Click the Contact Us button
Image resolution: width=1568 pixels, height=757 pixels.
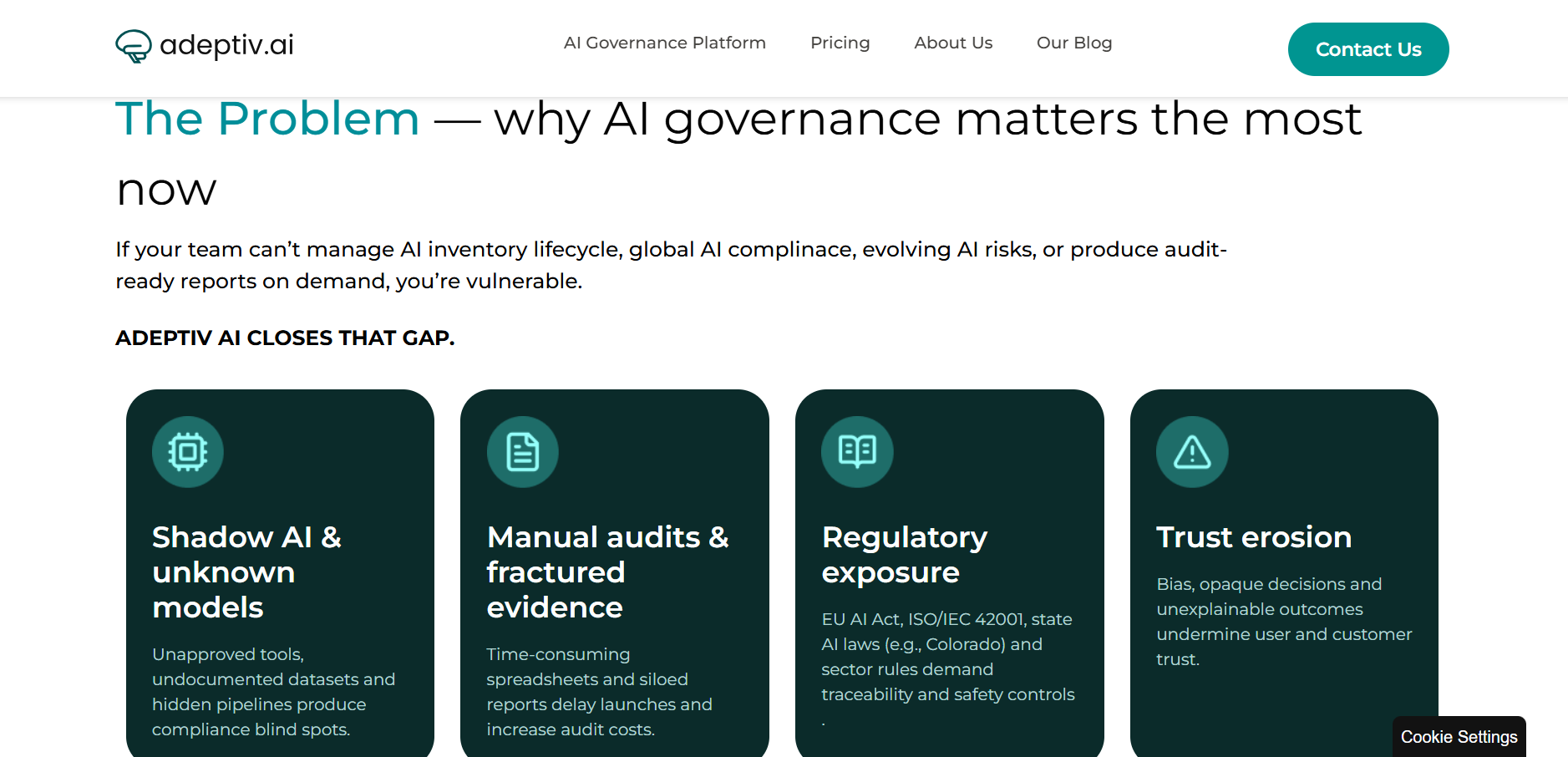(x=1368, y=49)
